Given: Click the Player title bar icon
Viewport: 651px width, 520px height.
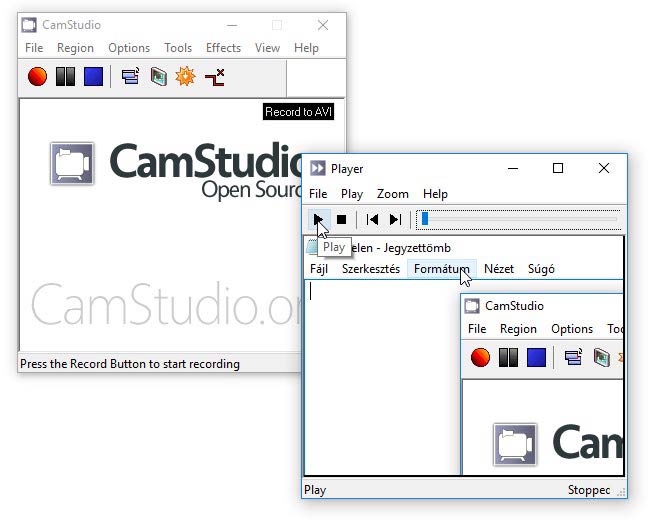Looking at the screenshot, I should [318, 168].
